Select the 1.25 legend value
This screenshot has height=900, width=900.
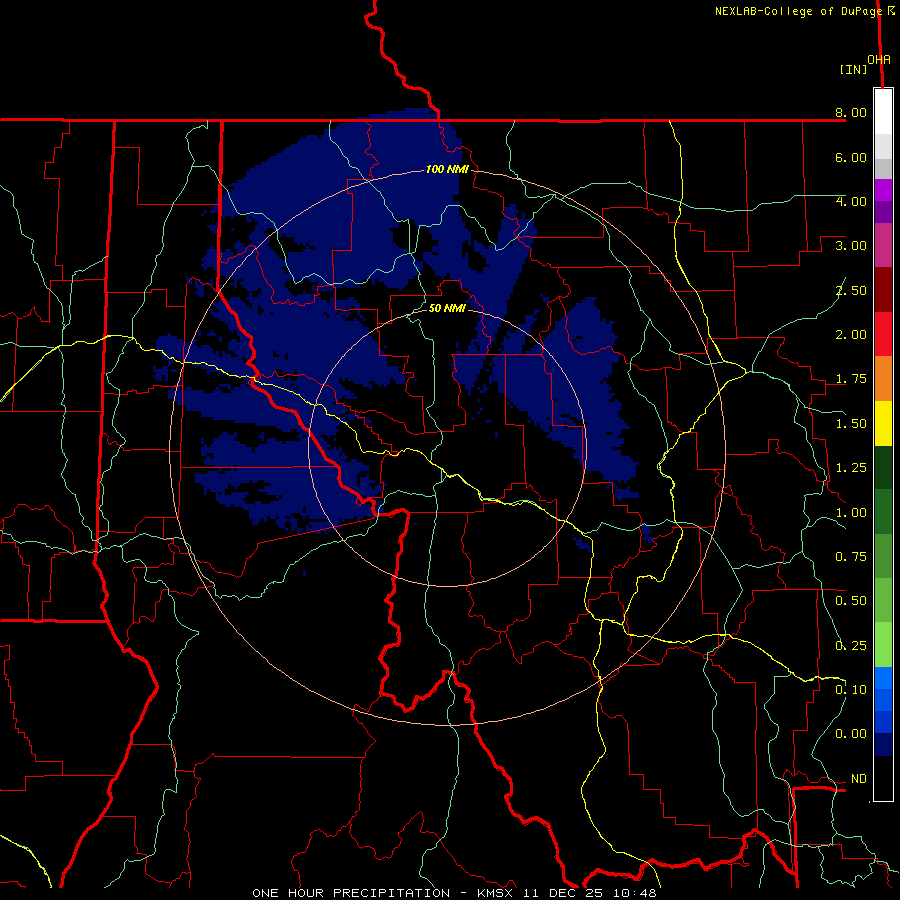pos(851,468)
